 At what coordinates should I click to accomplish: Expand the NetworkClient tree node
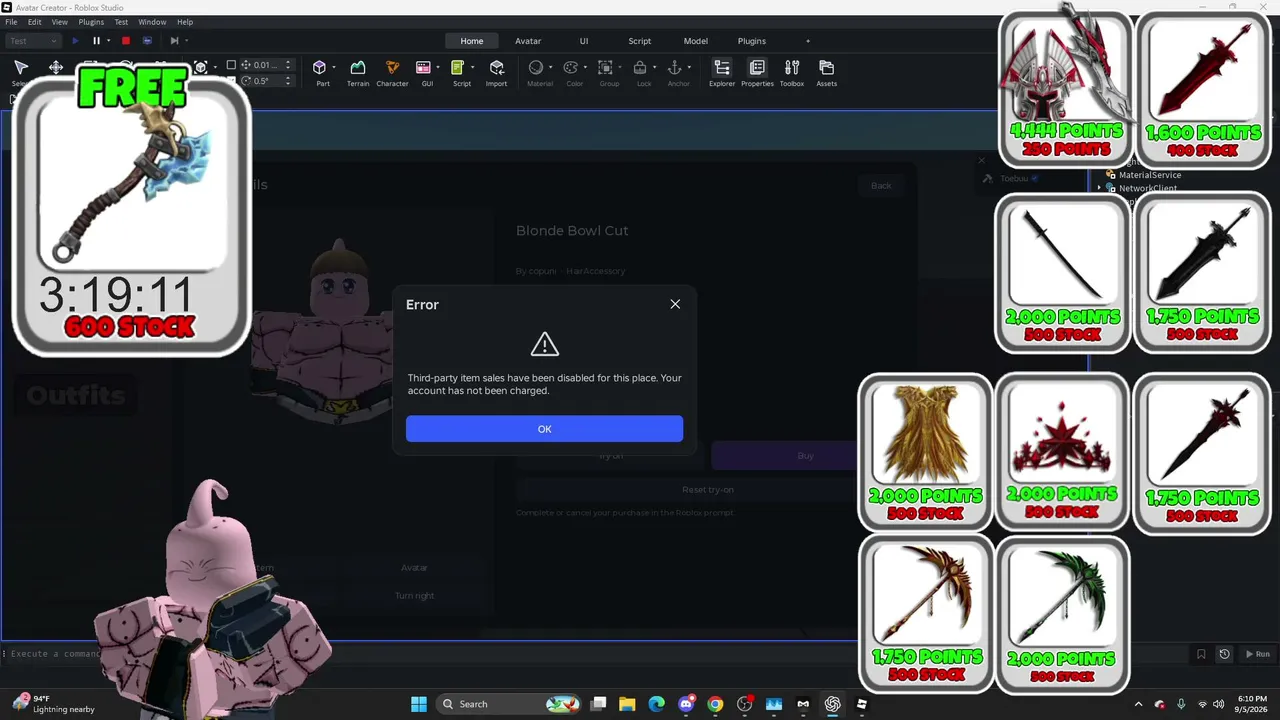pos(1099,188)
